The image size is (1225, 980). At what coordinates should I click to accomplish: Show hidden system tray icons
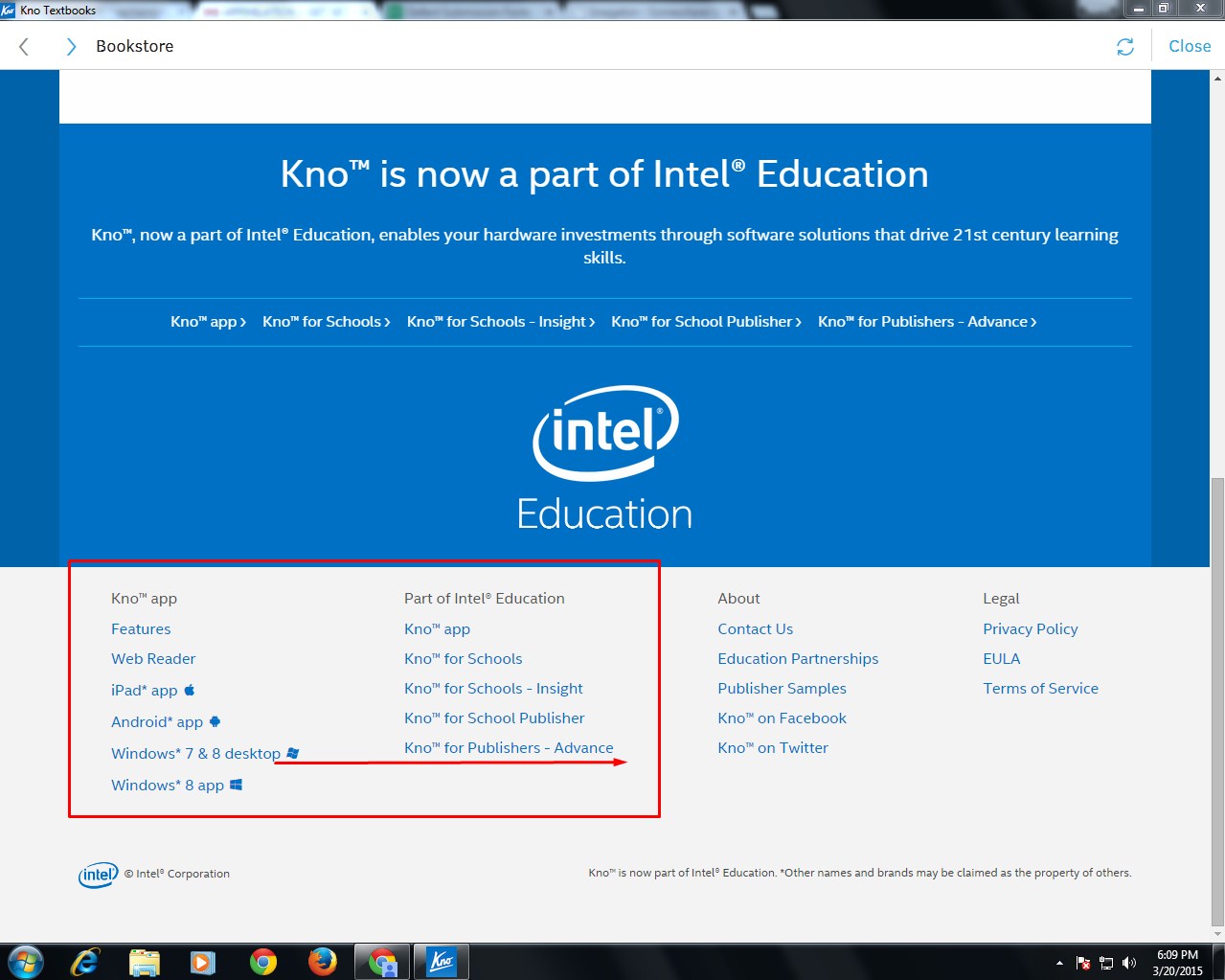coord(1059,963)
